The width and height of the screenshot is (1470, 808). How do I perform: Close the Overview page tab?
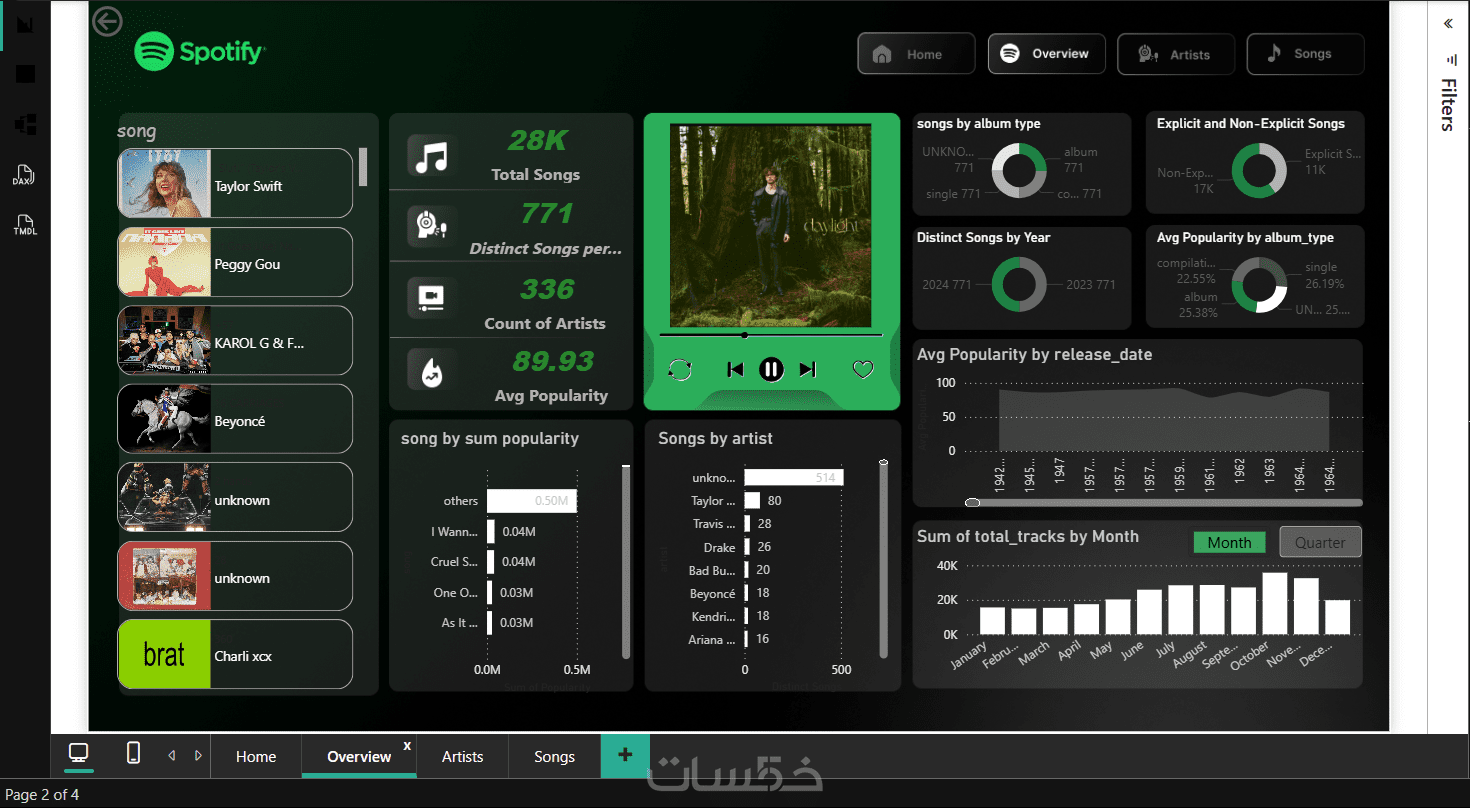407,745
